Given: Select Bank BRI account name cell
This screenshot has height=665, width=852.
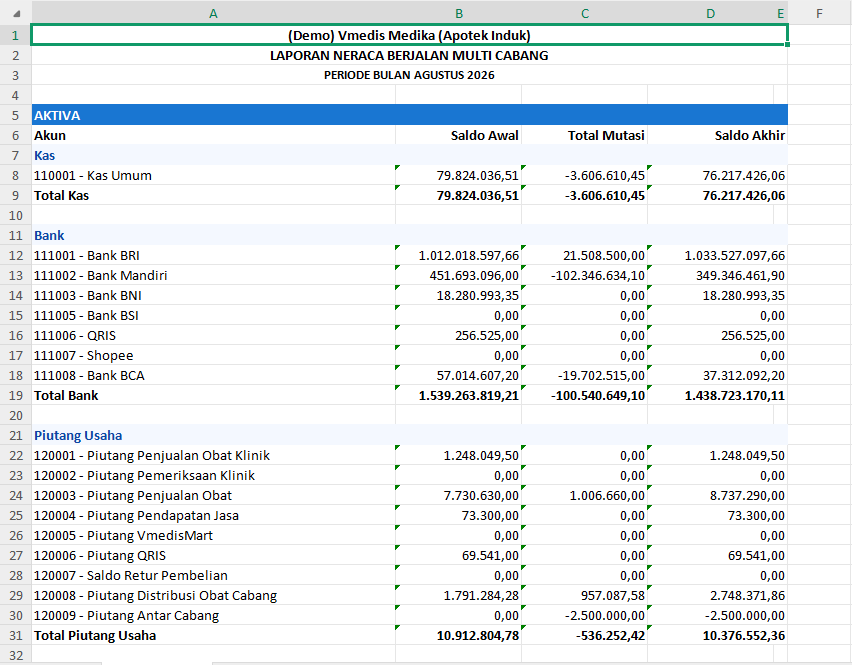Looking at the screenshot, I should [214, 255].
